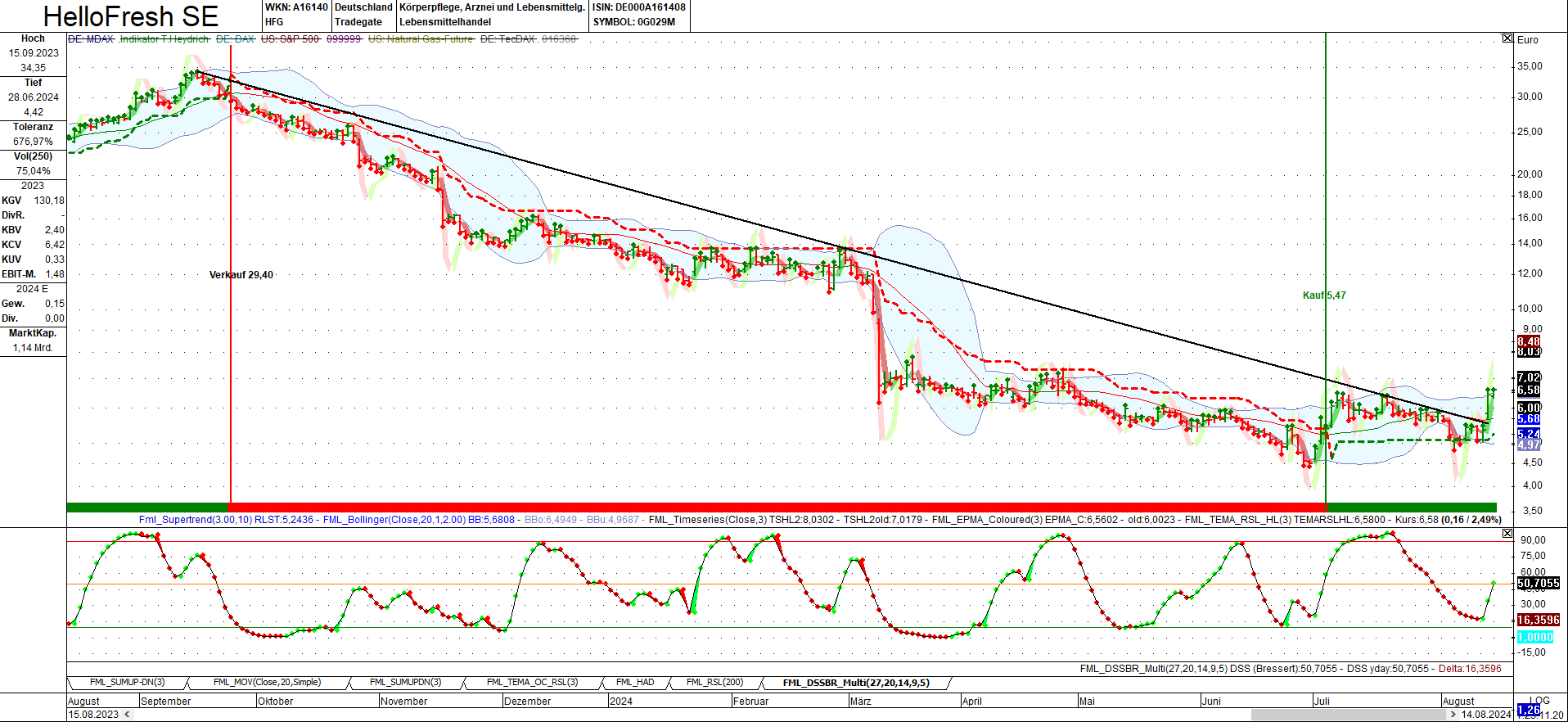Image resolution: width=1568 pixels, height=722 pixels.
Task: Click the FML_Supertrend legend entry
Action: pos(226,520)
